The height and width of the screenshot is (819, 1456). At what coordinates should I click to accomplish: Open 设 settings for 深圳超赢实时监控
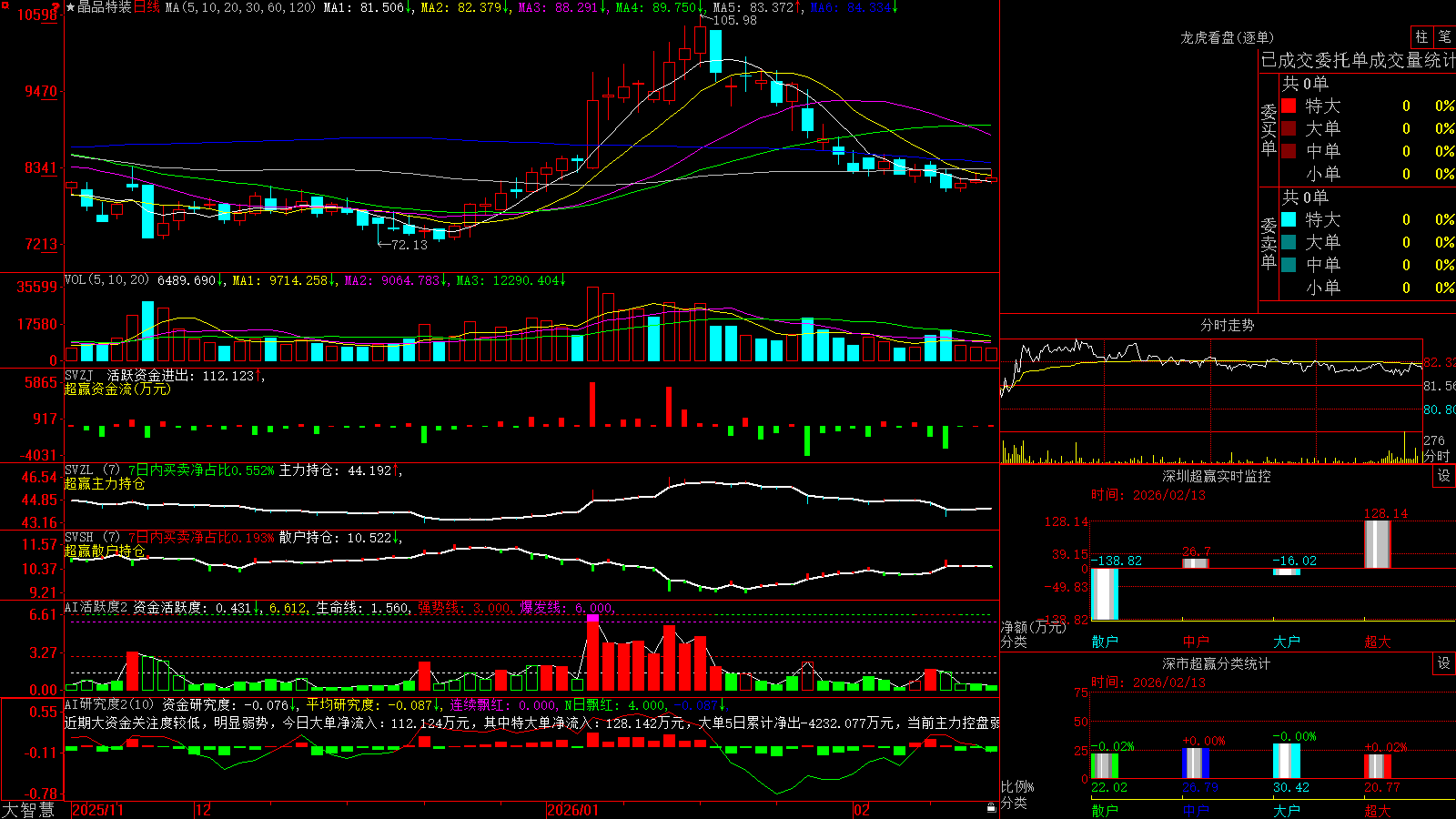coord(1444,476)
